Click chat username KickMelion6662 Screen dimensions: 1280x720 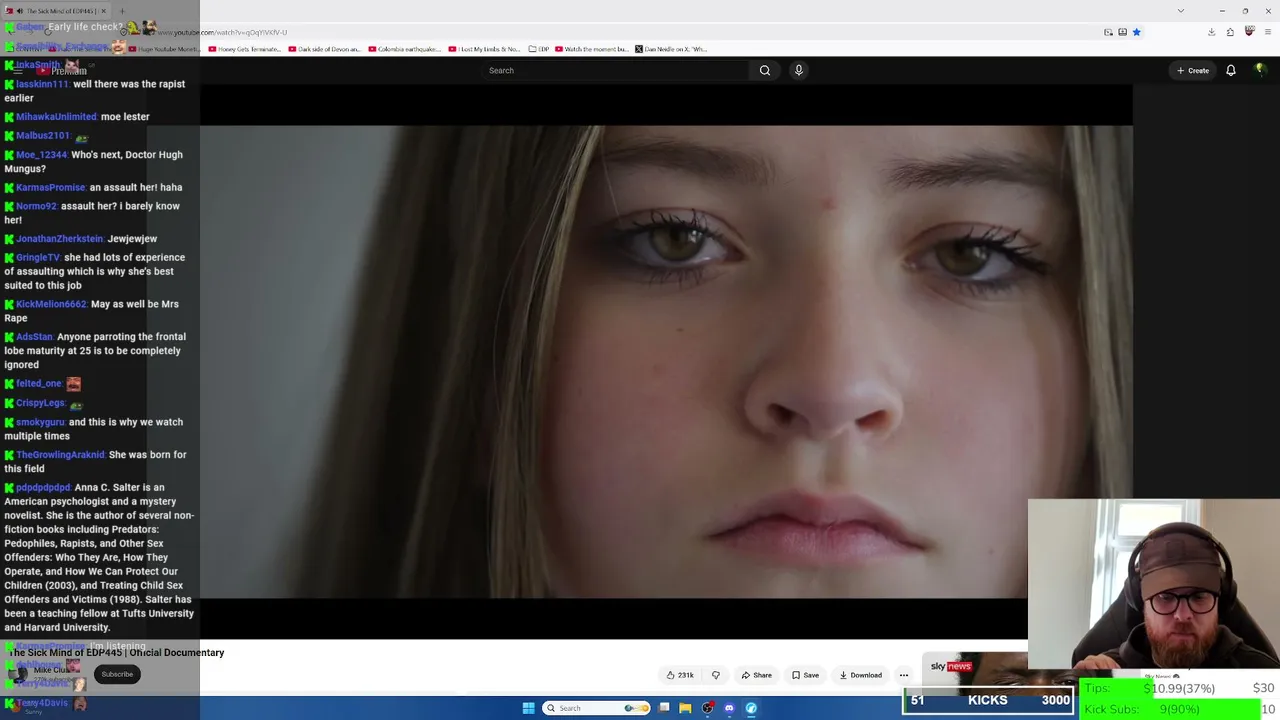[x=51, y=304]
